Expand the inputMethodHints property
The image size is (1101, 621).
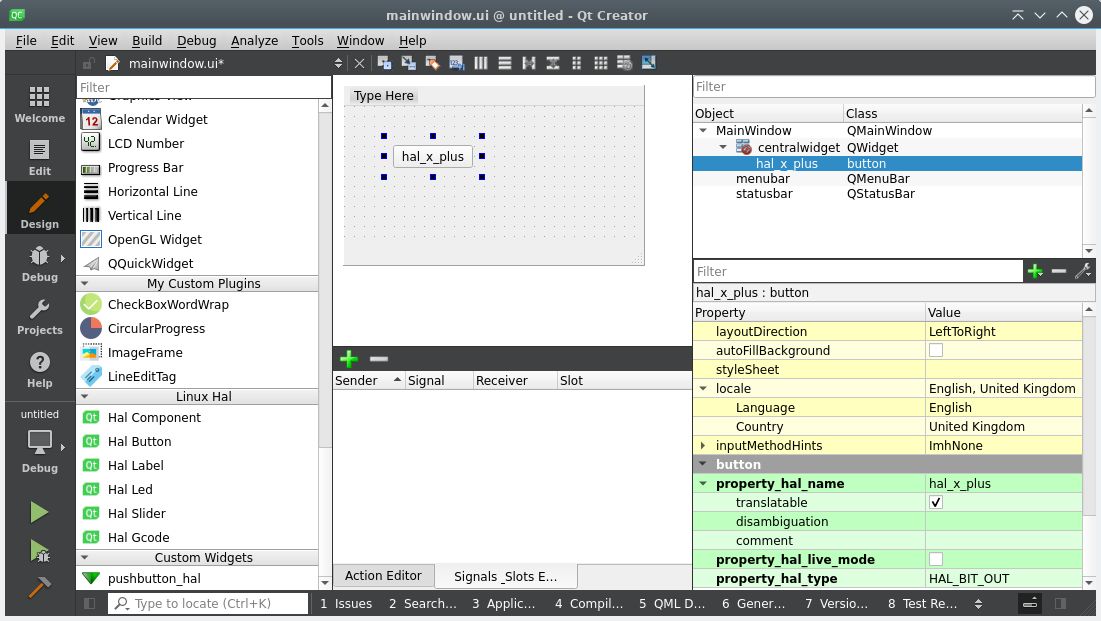703,445
